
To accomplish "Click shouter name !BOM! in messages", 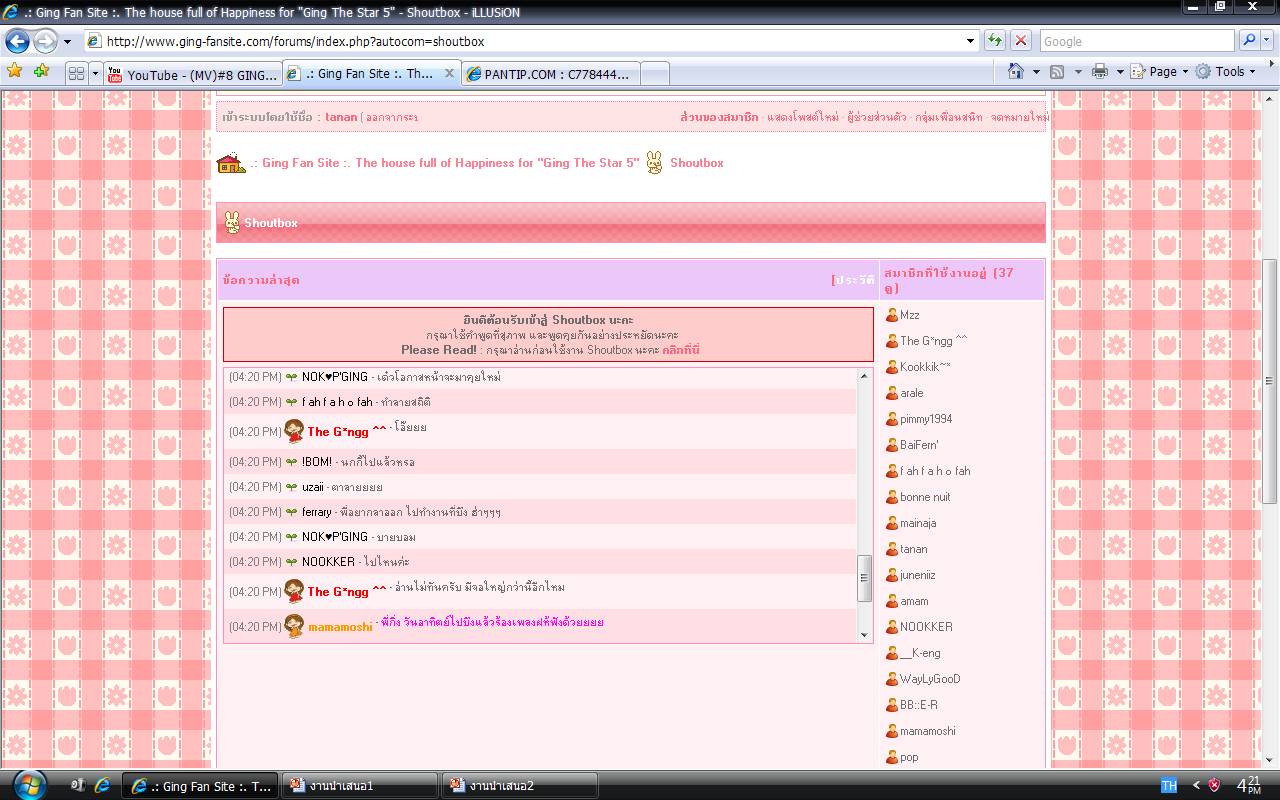I will 317,462.
